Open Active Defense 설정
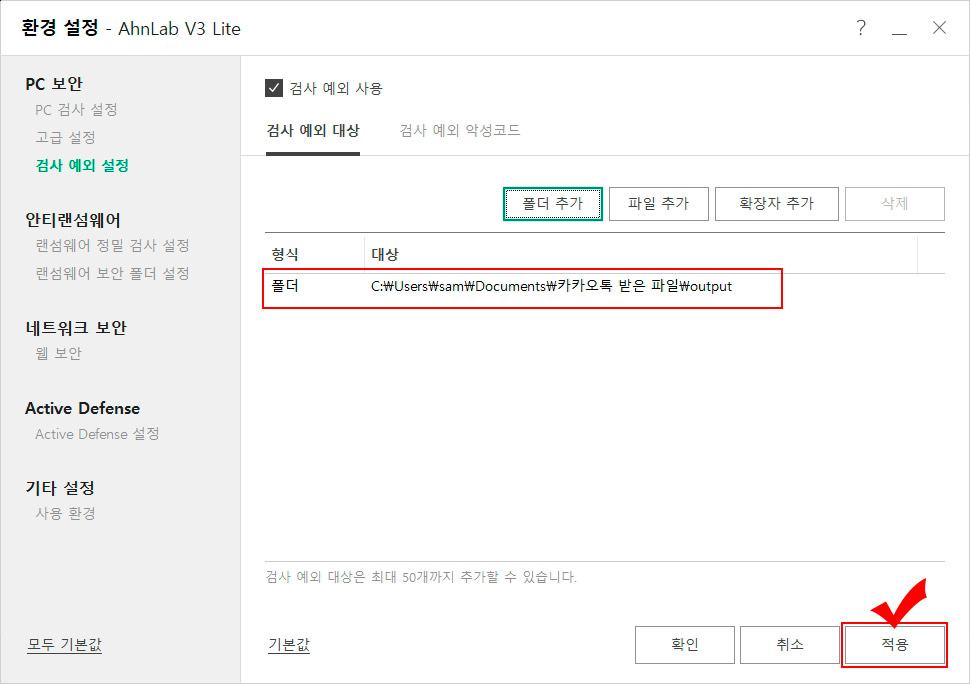Image resolution: width=970 pixels, height=684 pixels. (97, 434)
